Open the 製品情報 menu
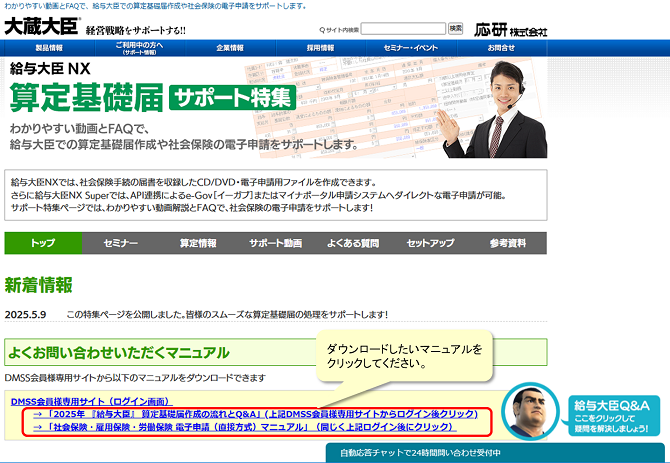This screenshot has height=463, width=670. click(x=49, y=48)
